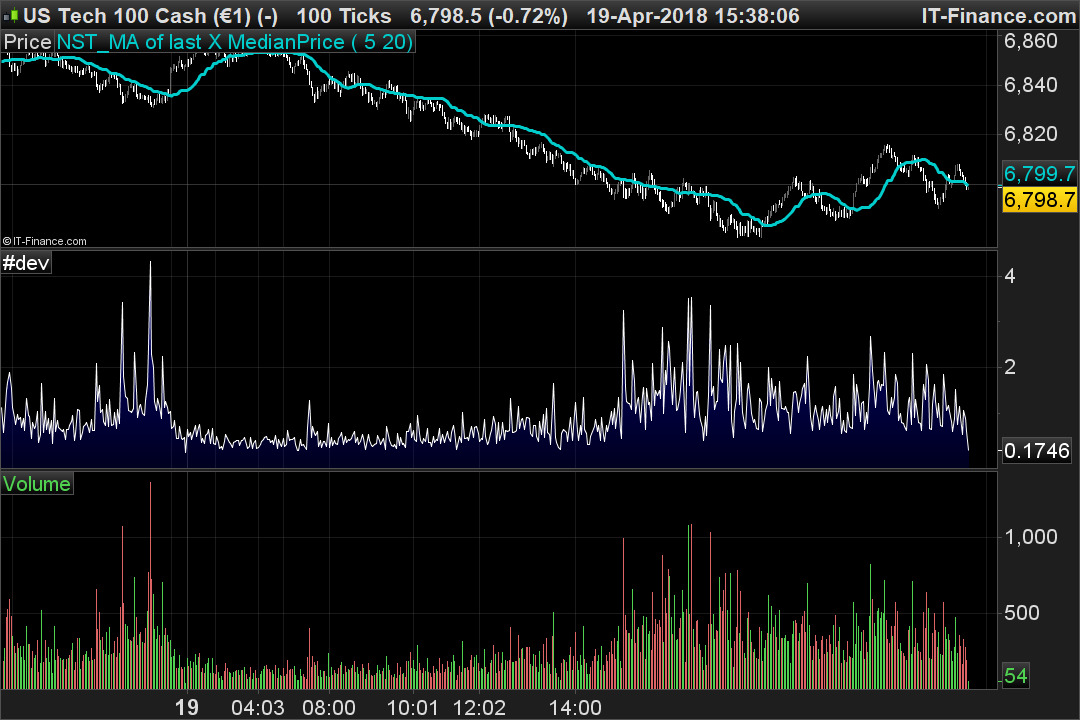
Task: Click the 19 date marker on time axis
Action: (187, 707)
